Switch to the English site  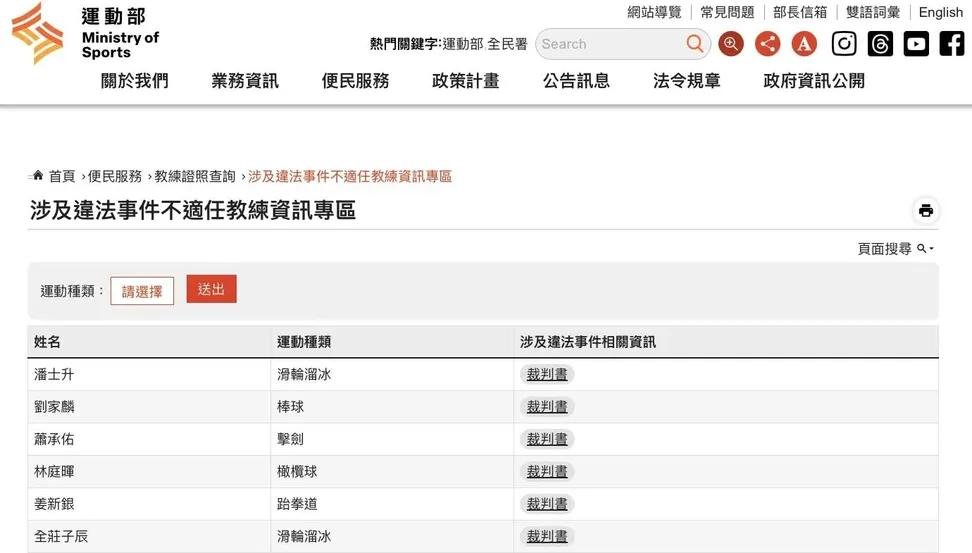940,12
